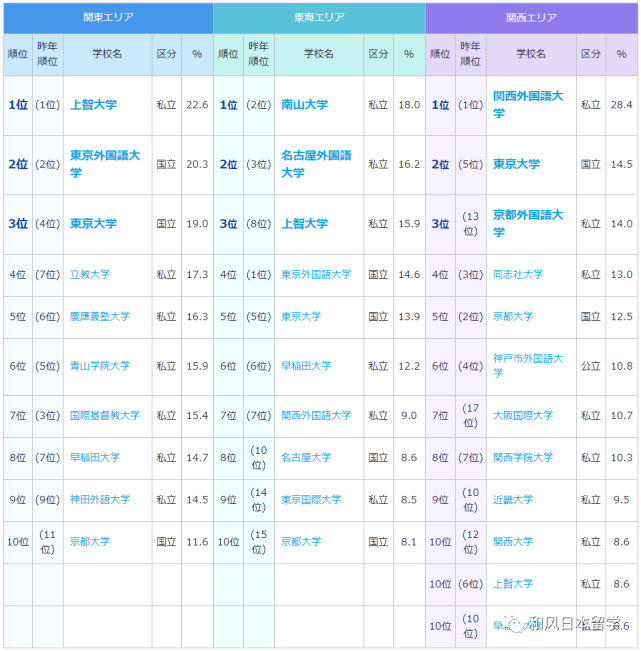Select the 関東エリア header
Image resolution: width=641 pixels, height=651 pixels.
(108, 17)
